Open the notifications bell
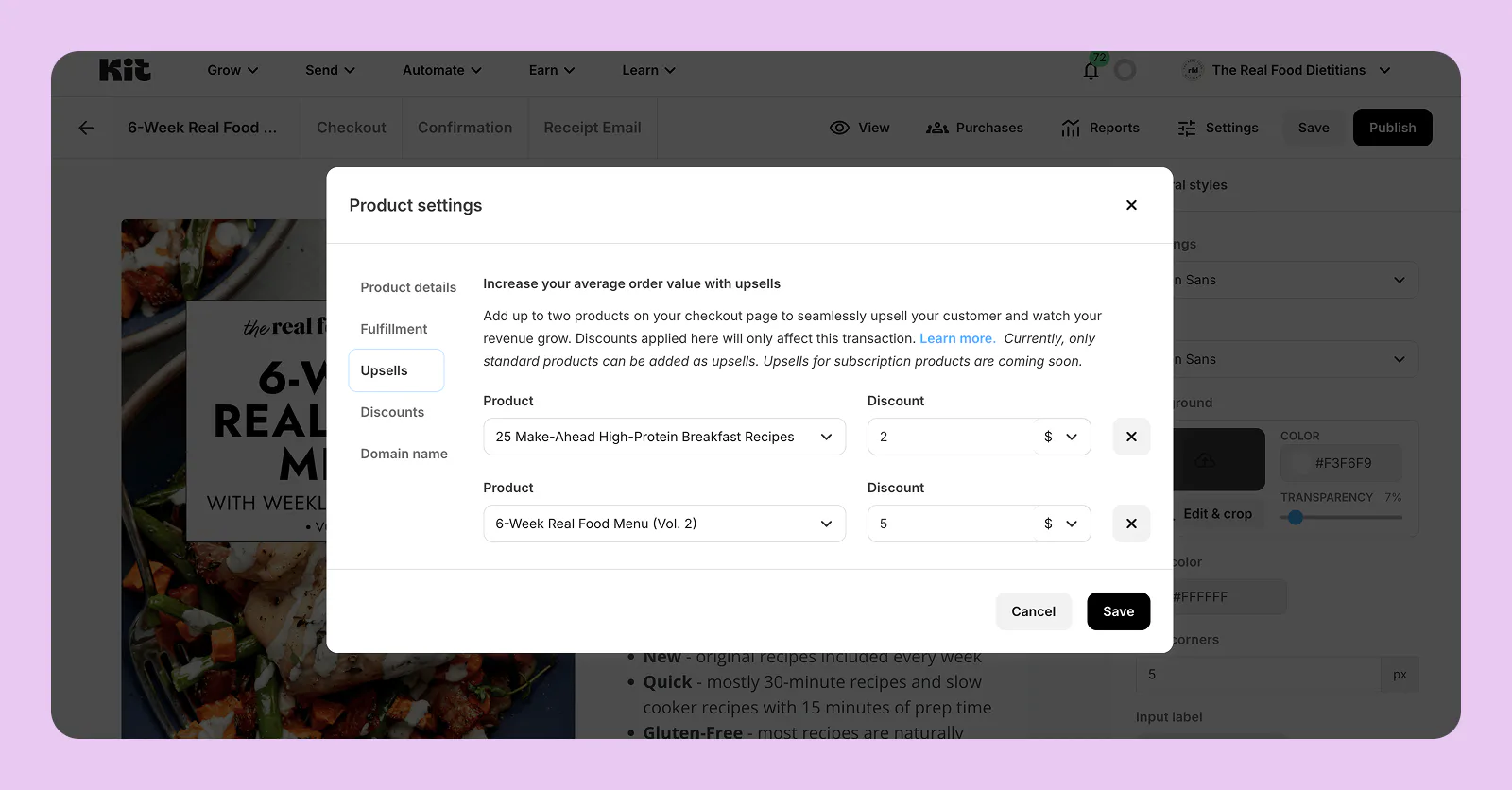The height and width of the screenshot is (790, 1512). [1091, 71]
